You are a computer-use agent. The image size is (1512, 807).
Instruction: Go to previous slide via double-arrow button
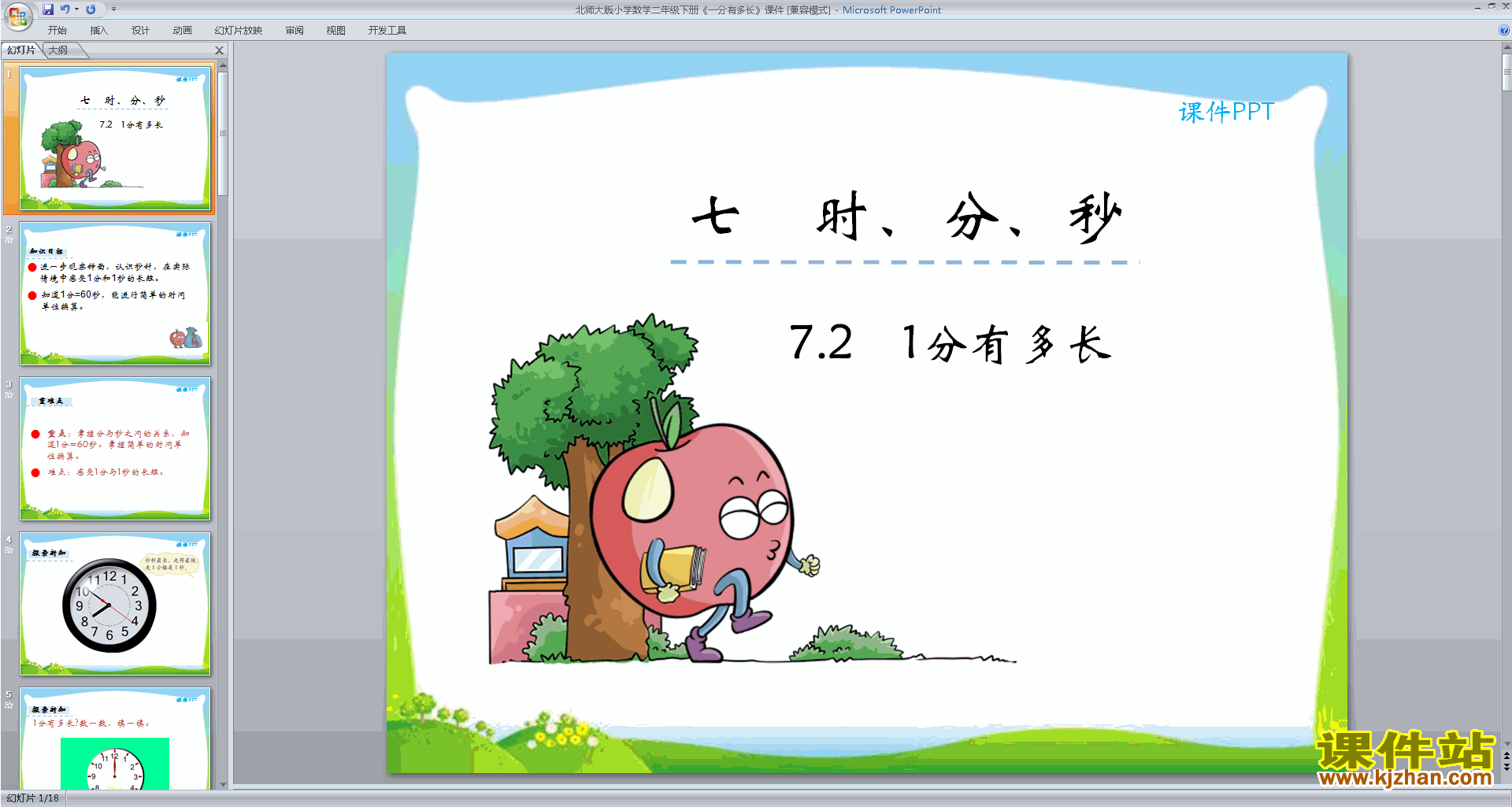(x=1506, y=756)
